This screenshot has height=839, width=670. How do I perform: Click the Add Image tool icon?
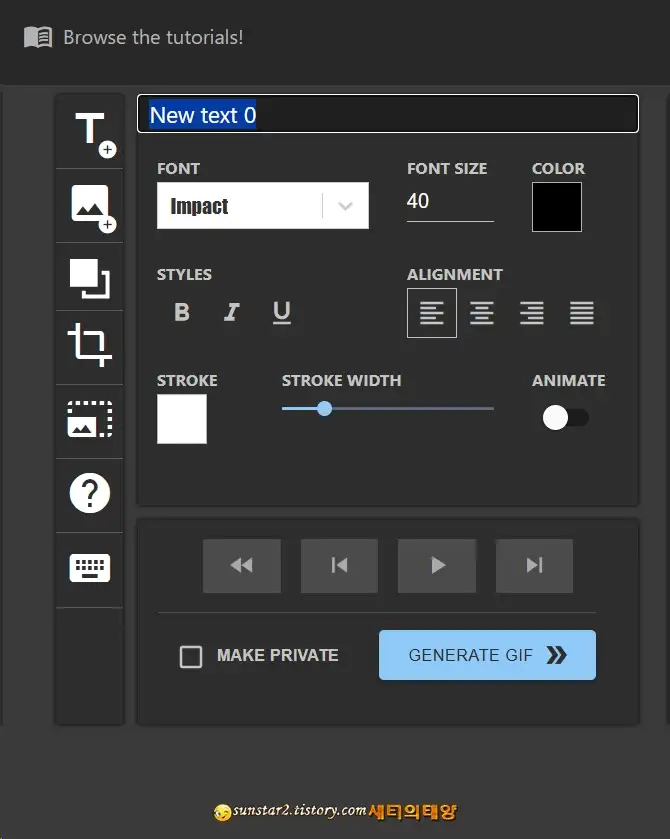coord(94,208)
